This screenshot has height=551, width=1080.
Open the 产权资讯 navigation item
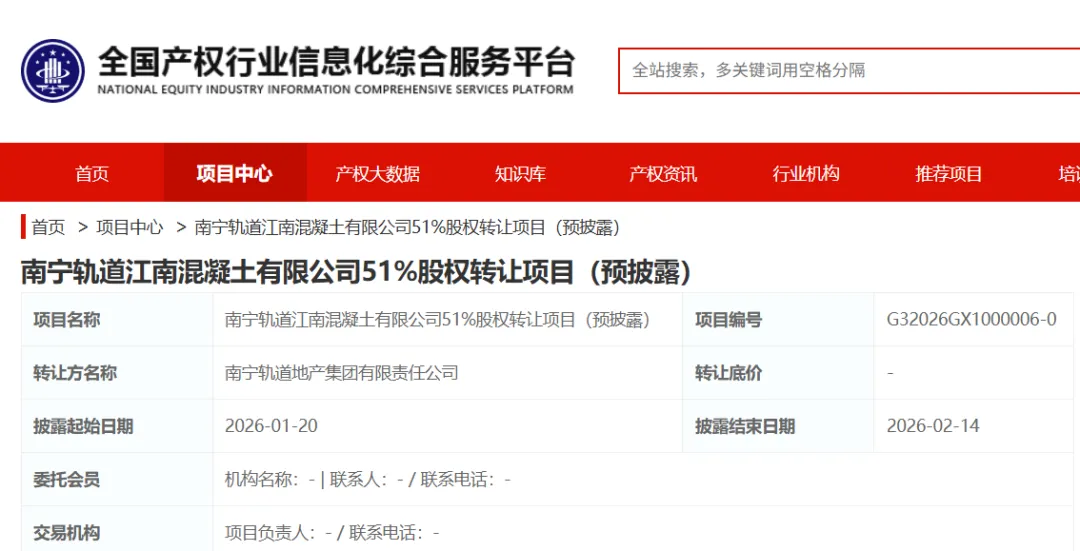[663, 174]
